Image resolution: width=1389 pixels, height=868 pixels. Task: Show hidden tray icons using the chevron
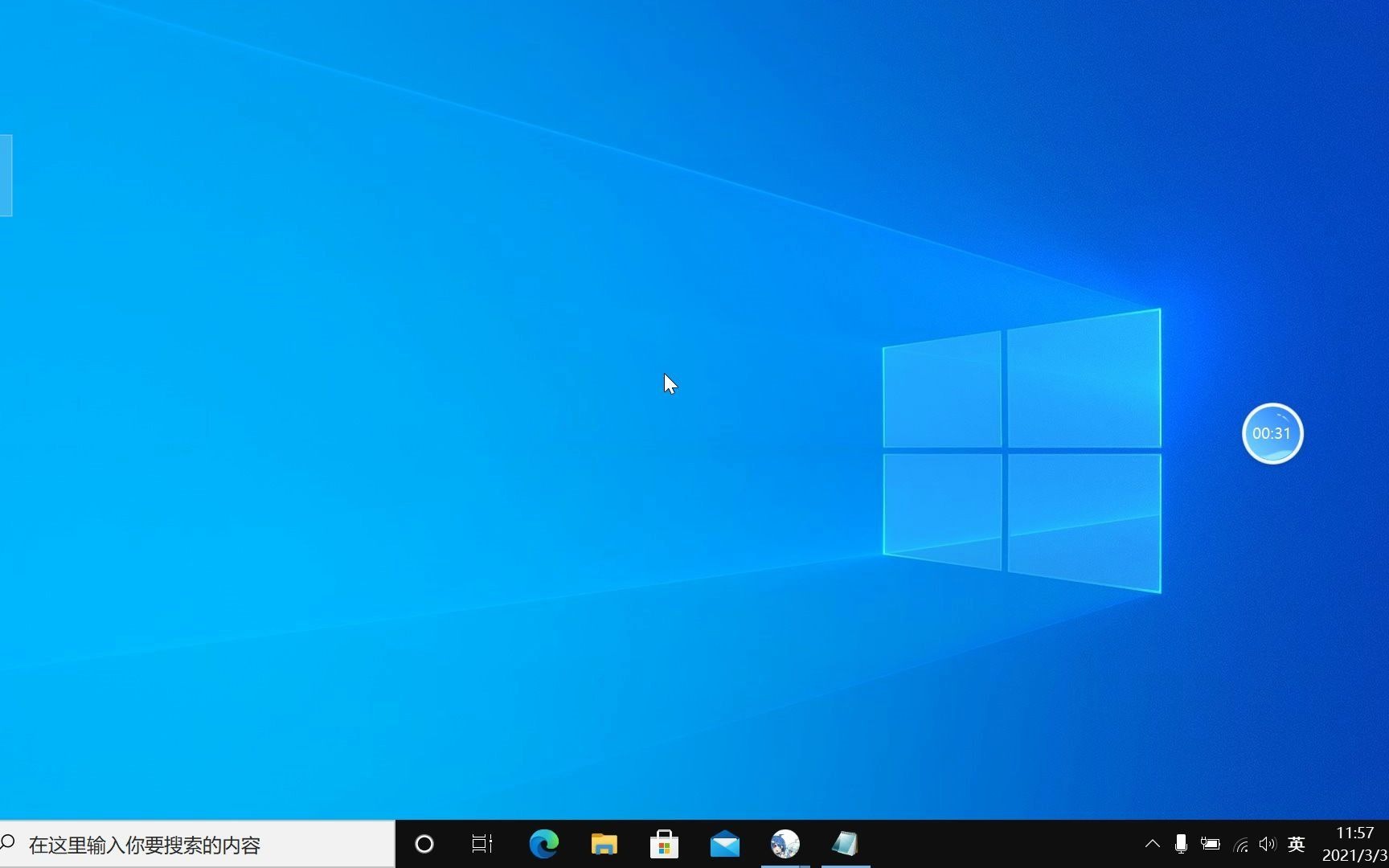(x=1152, y=844)
